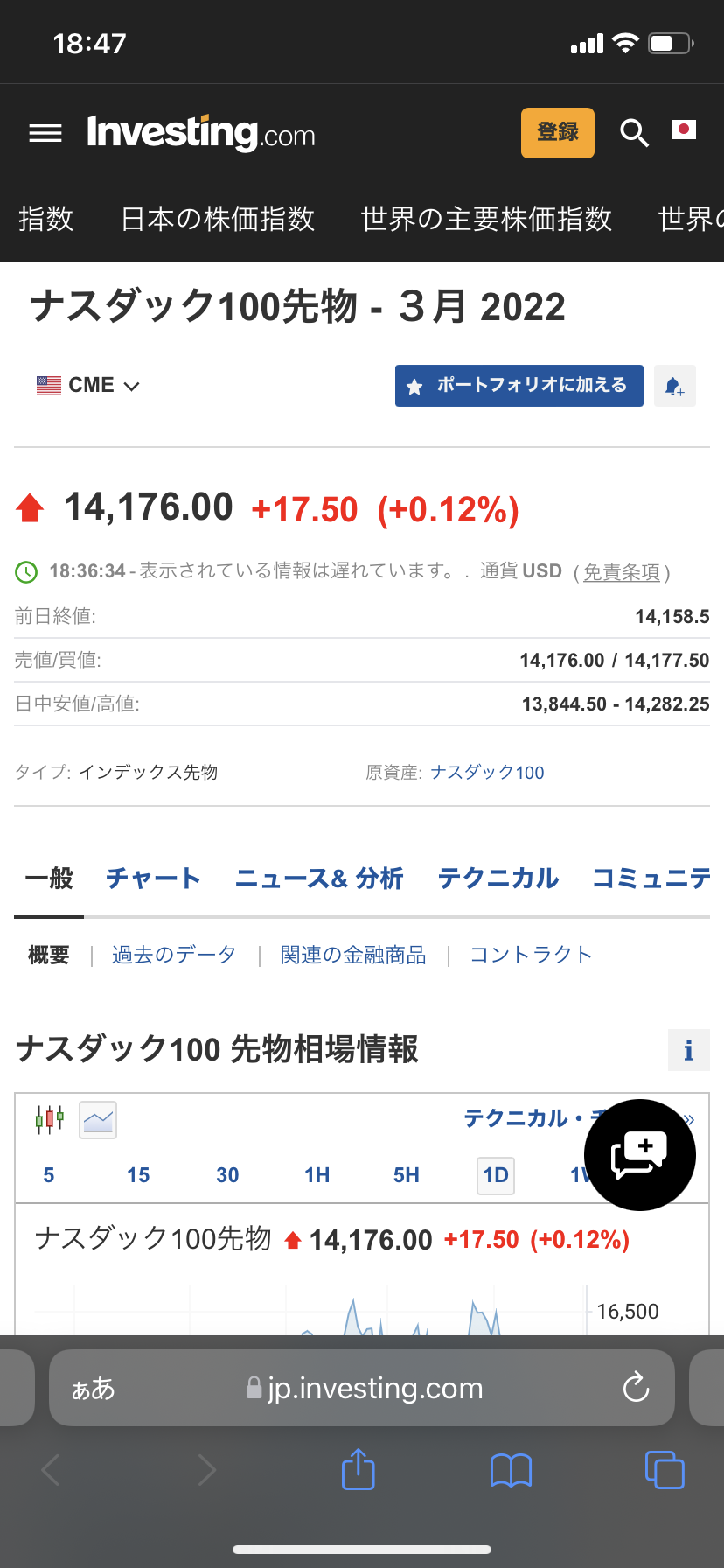Select the 15 minute chart interval
The height and width of the screenshot is (1568, 724).
click(x=138, y=1175)
